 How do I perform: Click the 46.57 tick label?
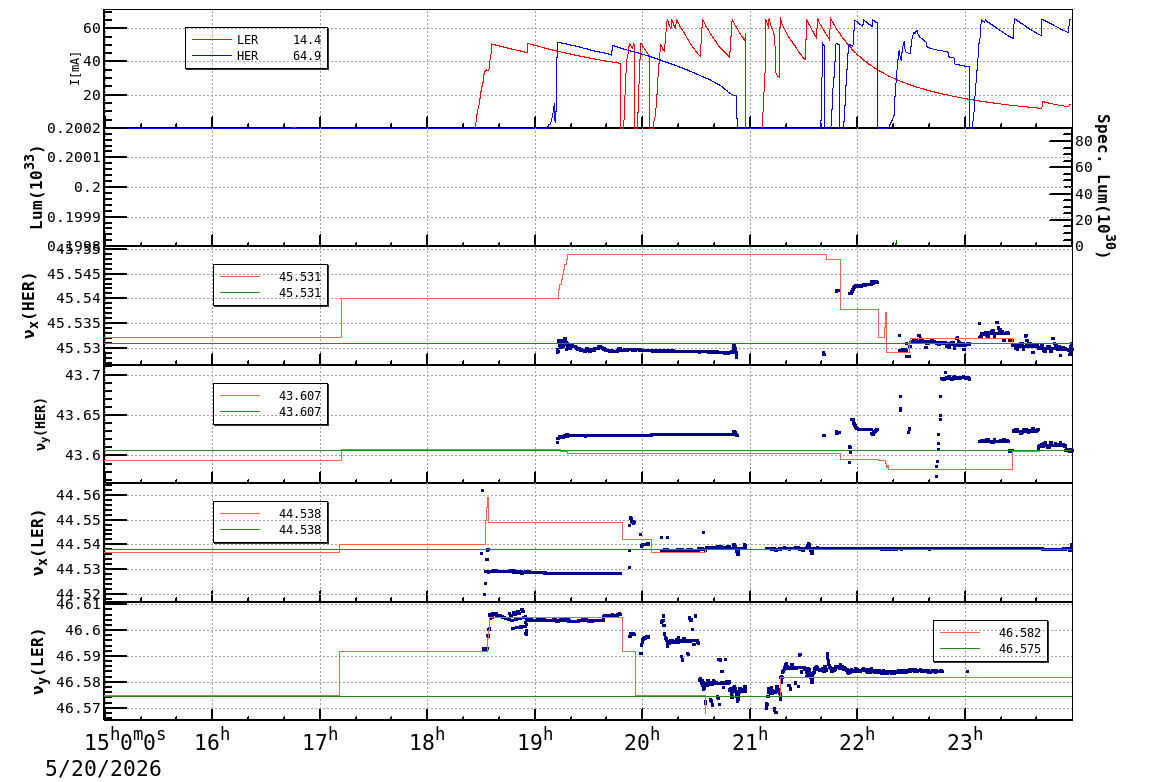coord(79,708)
